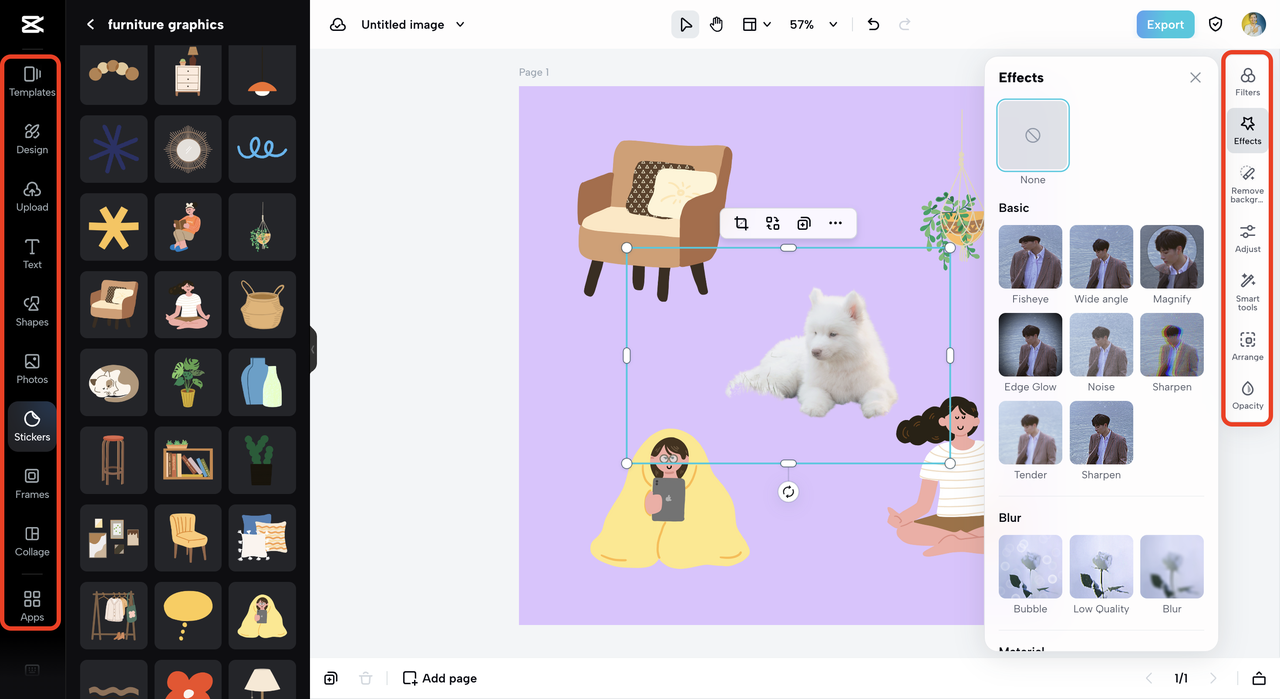Open the Shapes panel
Screen dimensions: 1280x699
(x=32, y=311)
